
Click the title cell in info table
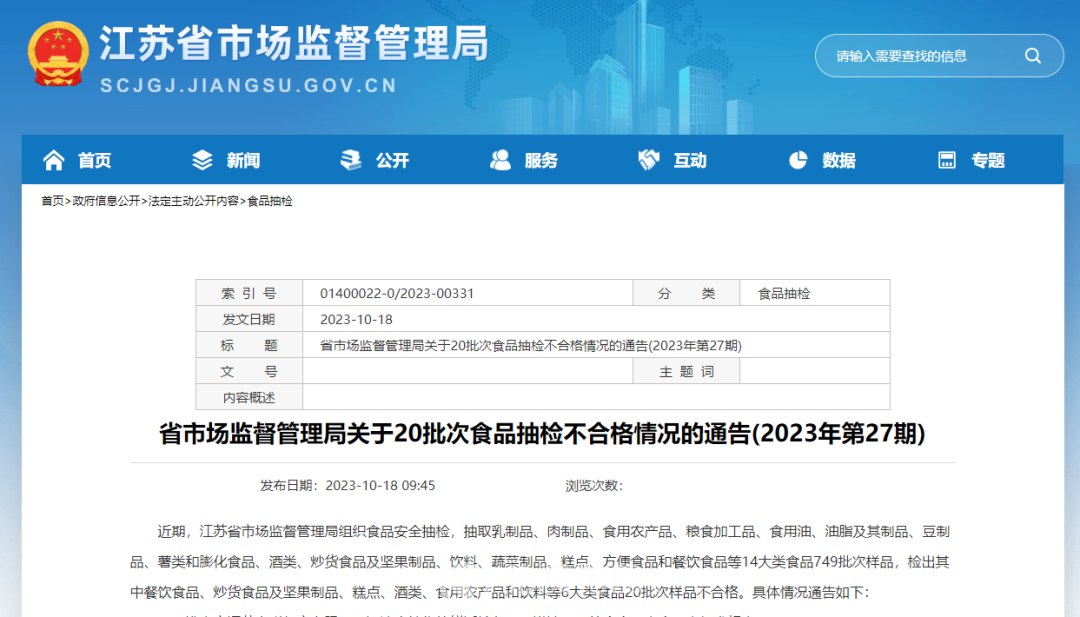point(596,346)
